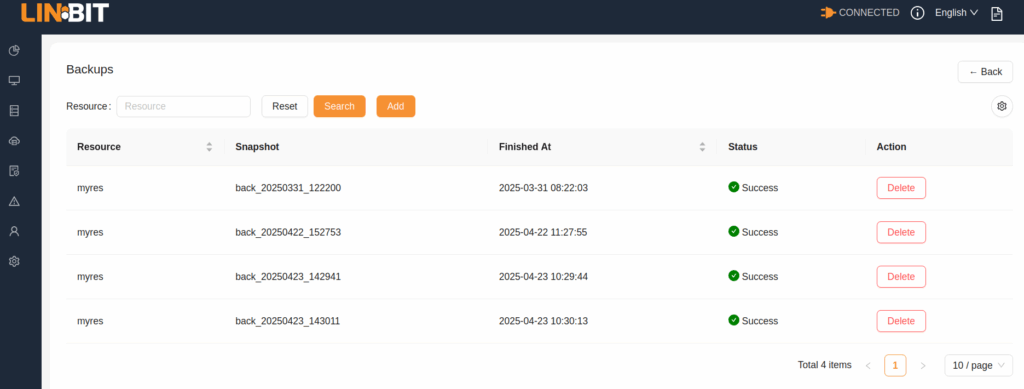This screenshot has height=389, width=1024.
Task: Click the orange Add button
Action: coord(396,106)
